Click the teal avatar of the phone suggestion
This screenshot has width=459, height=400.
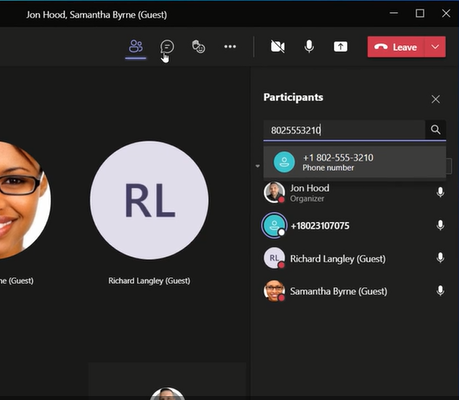pyautogui.click(x=284, y=162)
